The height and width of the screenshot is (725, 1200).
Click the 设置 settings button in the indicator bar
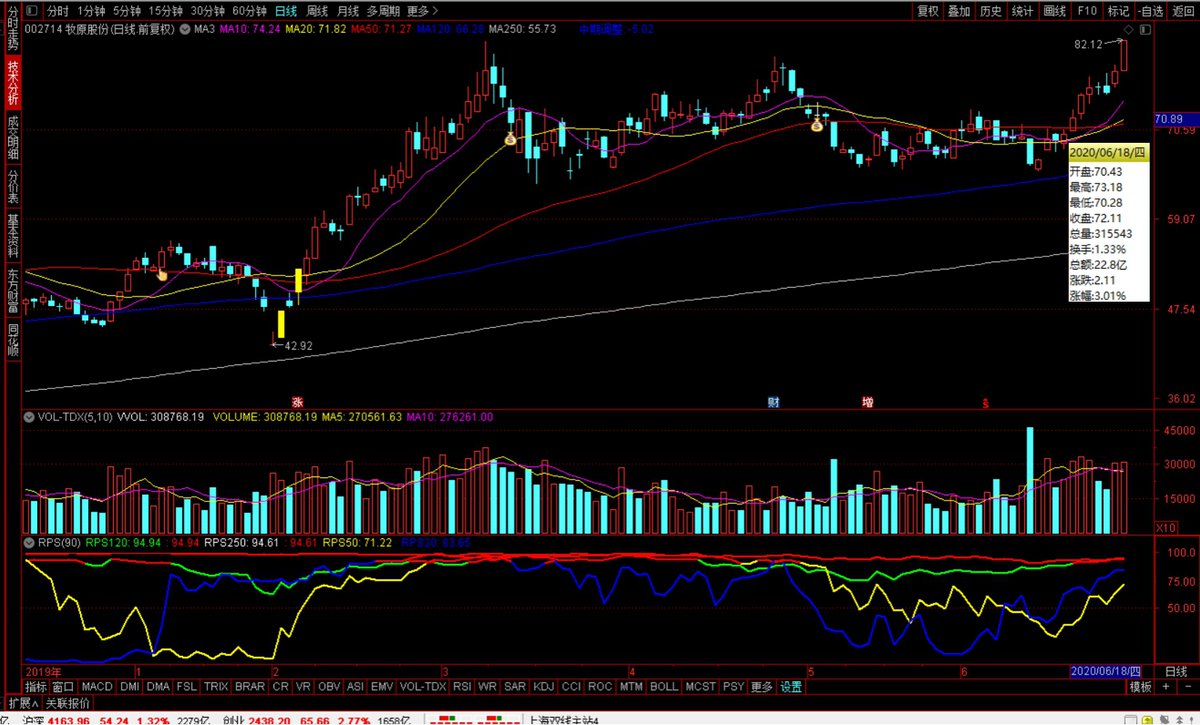pos(791,688)
